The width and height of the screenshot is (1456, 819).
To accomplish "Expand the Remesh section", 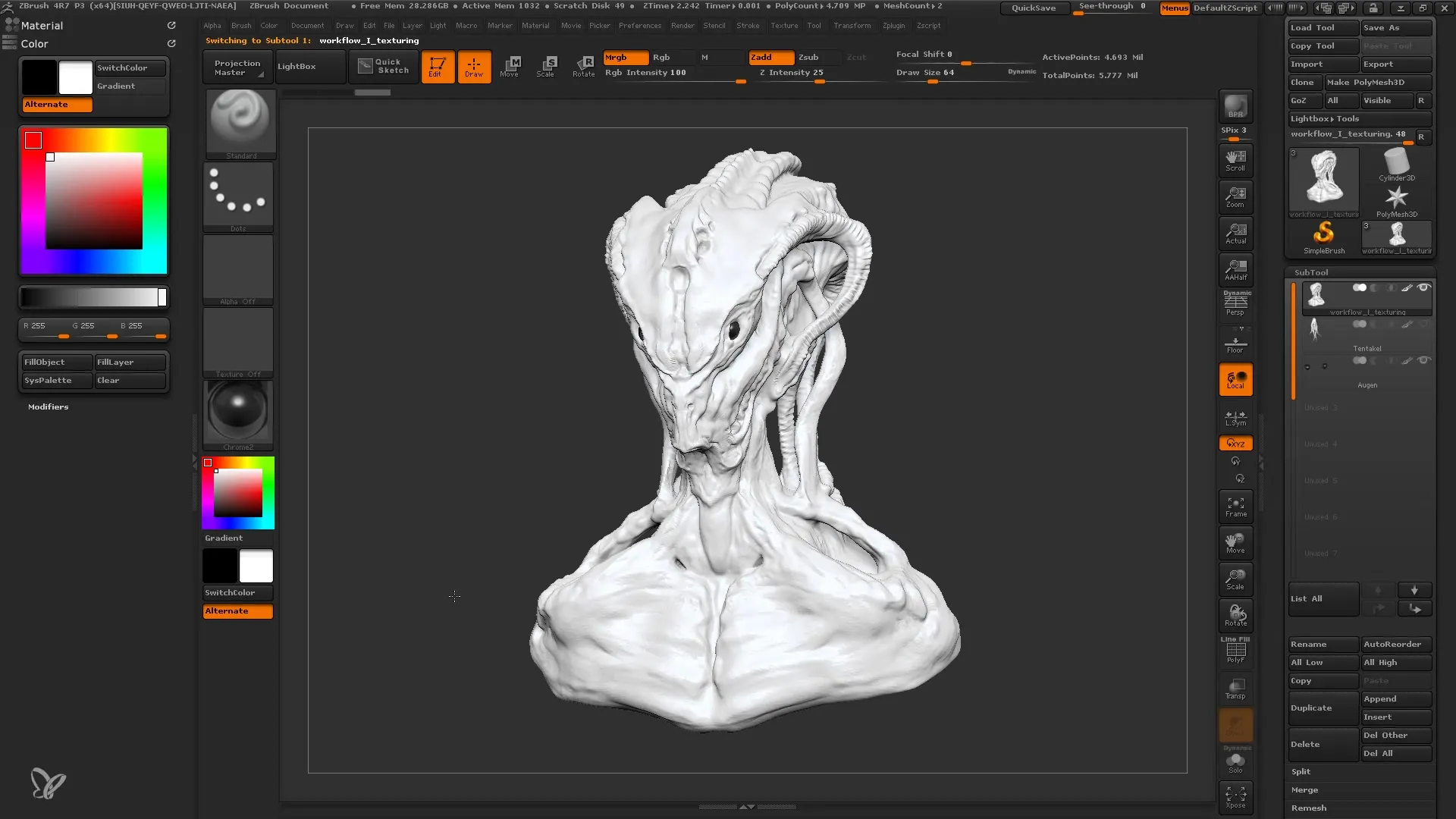I will coord(1309,808).
